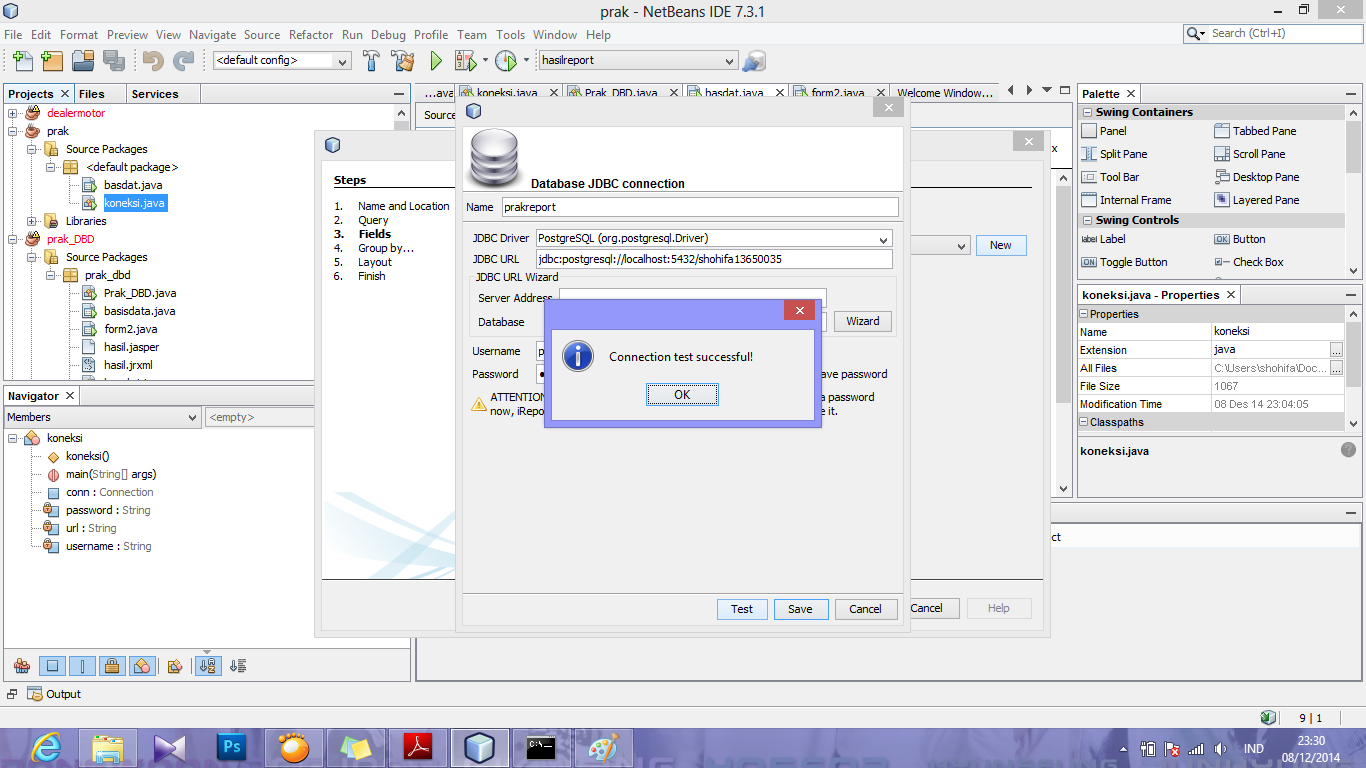Toggle the square Show Fields filter in Navigator

53,665
